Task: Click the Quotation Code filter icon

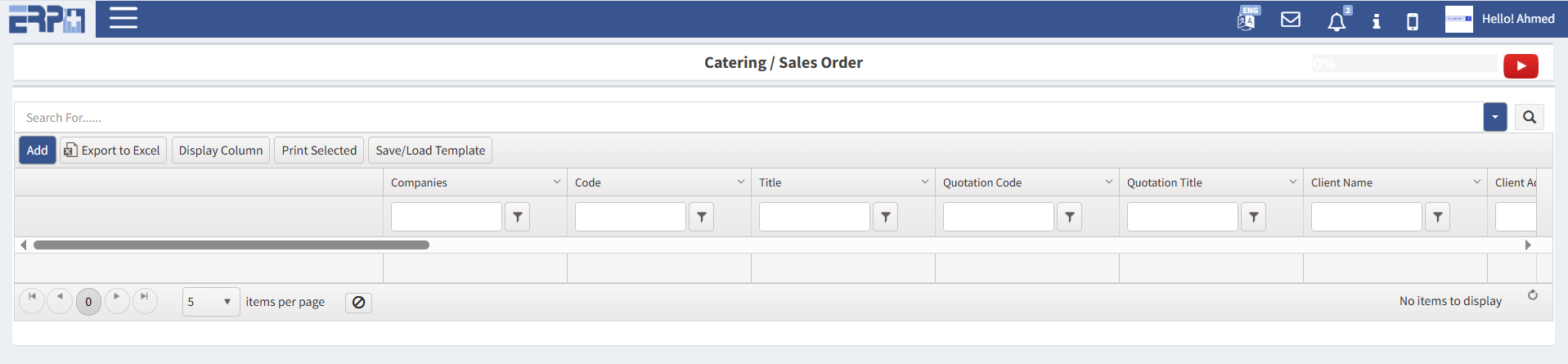Action: (x=1070, y=217)
